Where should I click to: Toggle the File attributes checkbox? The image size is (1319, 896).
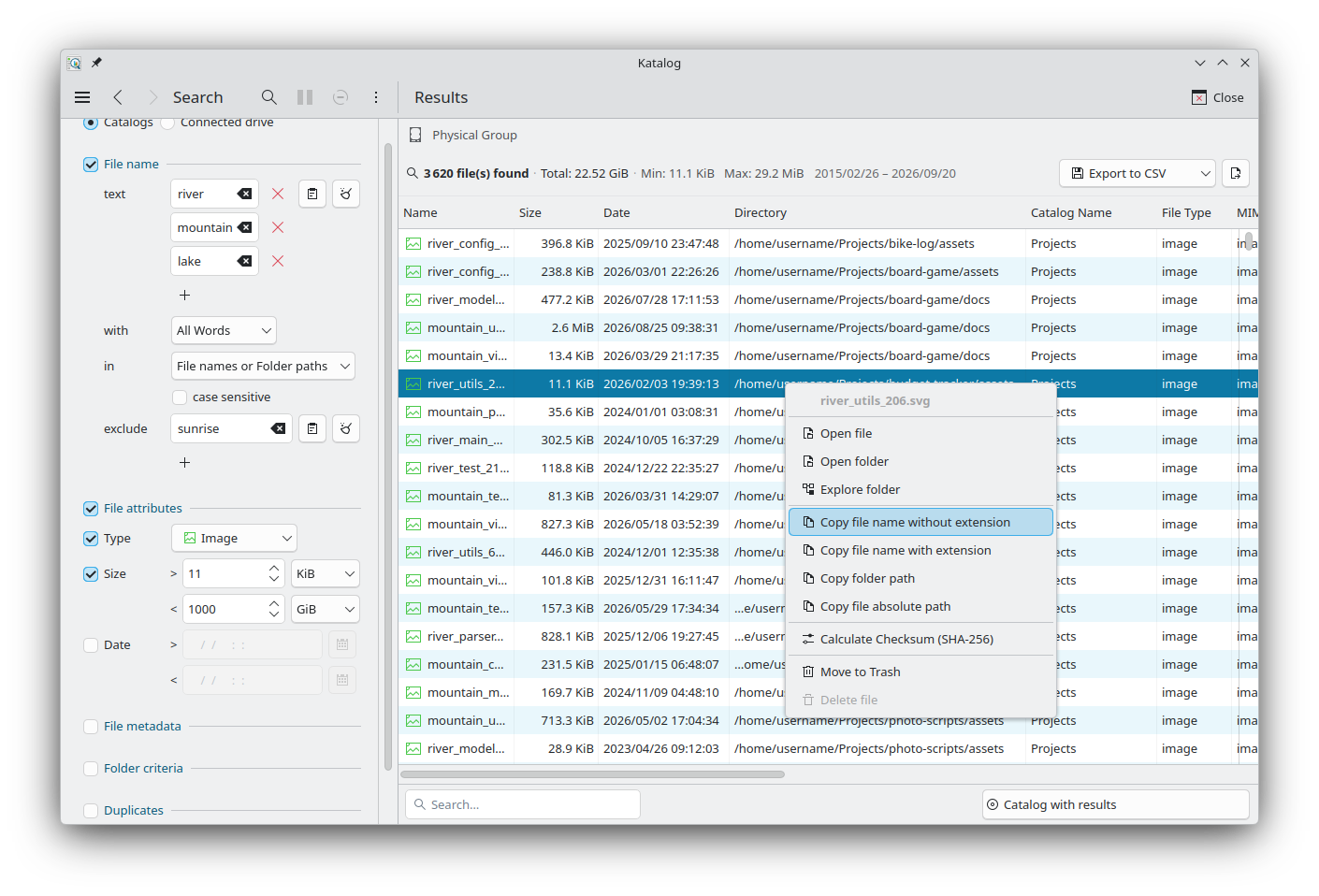(91, 508)
